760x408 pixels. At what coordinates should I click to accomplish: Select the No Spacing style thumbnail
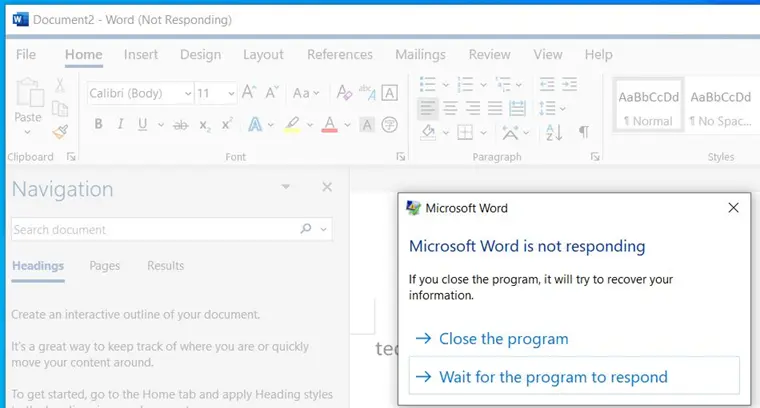tap(721, 105)
